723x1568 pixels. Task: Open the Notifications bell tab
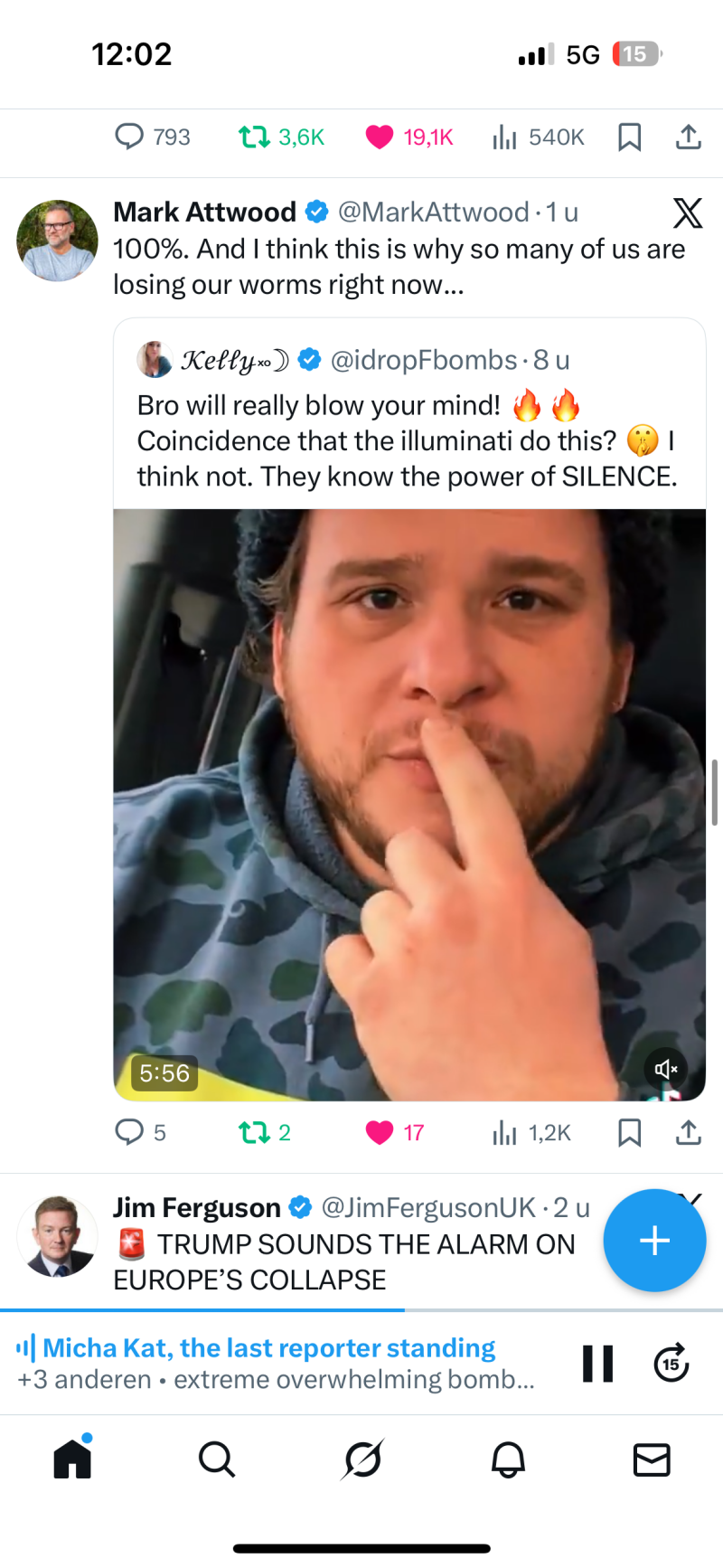(508, 1459)
